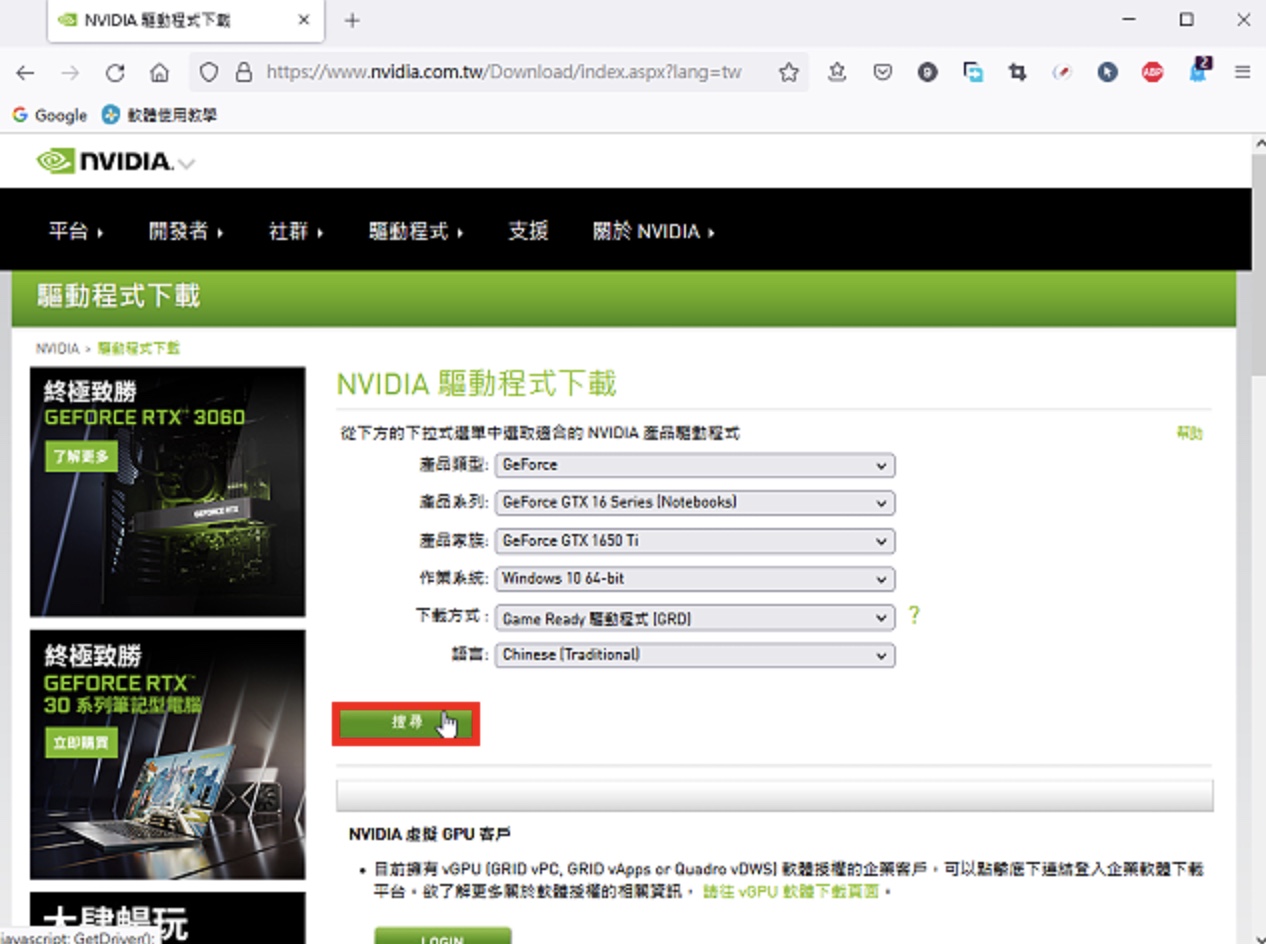Show site security info via padlock
Image resolution: width=1266 pixels, height=944 pixels.
(x=243, y=72)
